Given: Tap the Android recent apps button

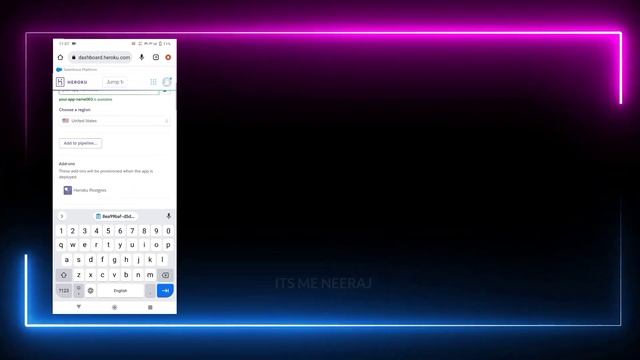Looking at the screenshot, I should [x=150, y=307].
